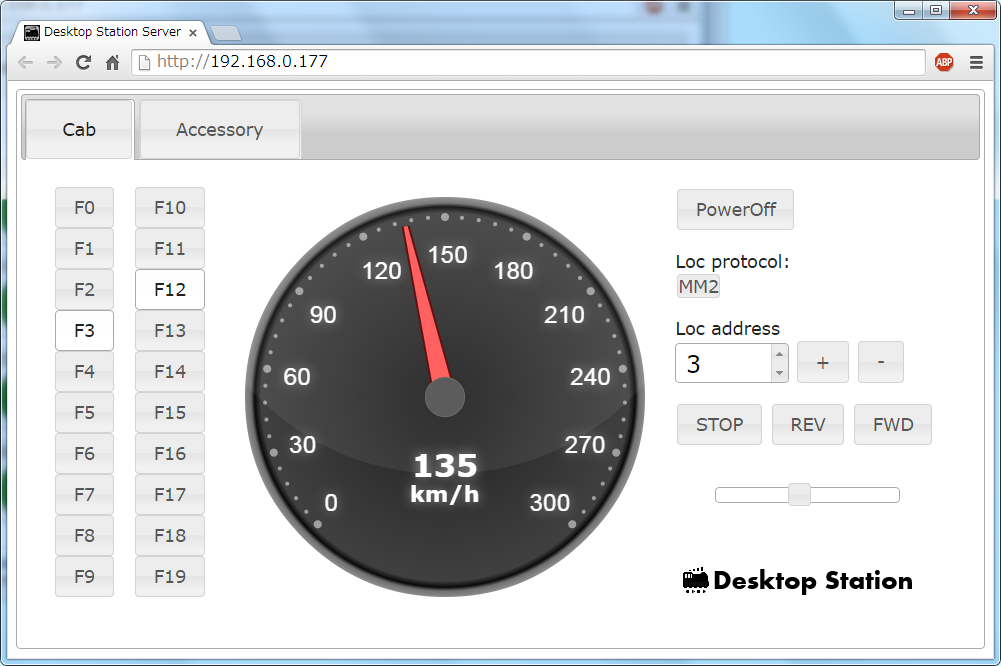Viewport: 1001px width, 666px height.
Task: Click the STOP button
Action: tap(719, 425)
